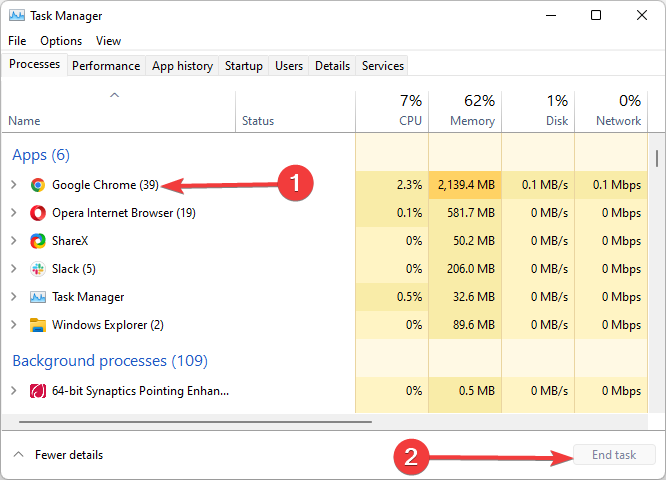Sort processes by Memory column
The image size is (666, 480).
472,111
